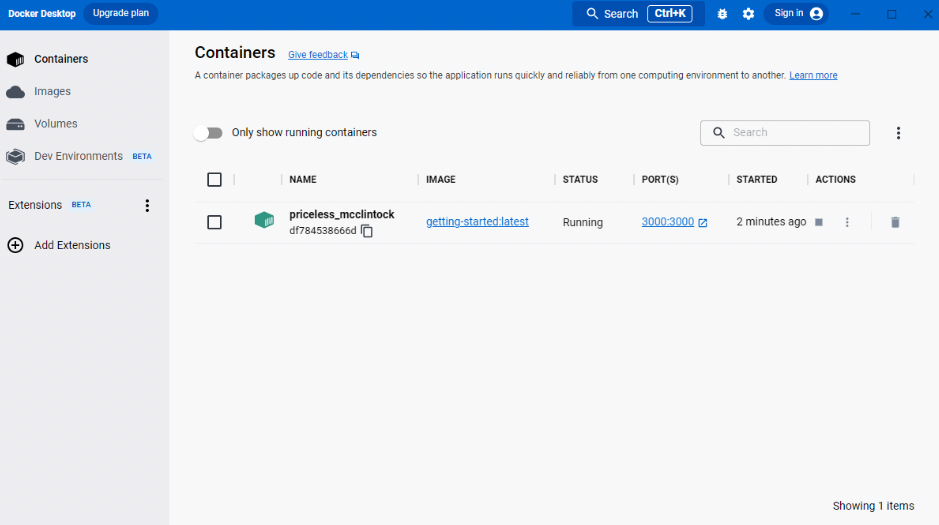Open the Extensions three-dot menu
The width and height of the screenshot is (939, 525).
147,205
